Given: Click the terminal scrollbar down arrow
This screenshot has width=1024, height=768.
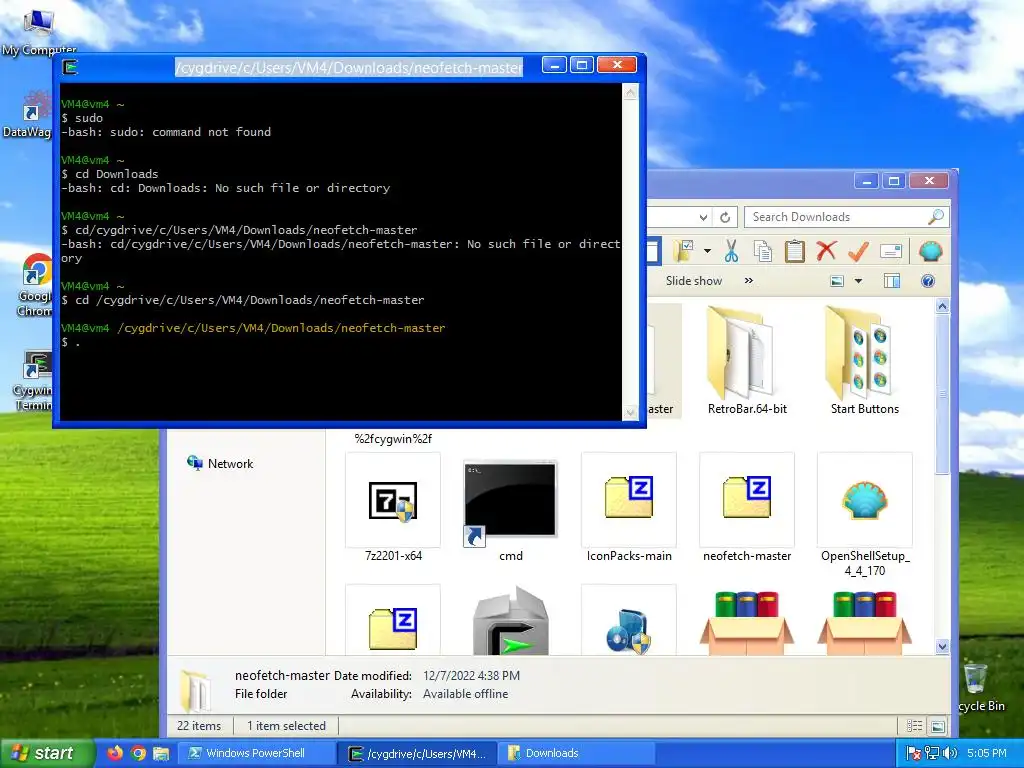Looking at the screenshot, I should pos(630,412).
